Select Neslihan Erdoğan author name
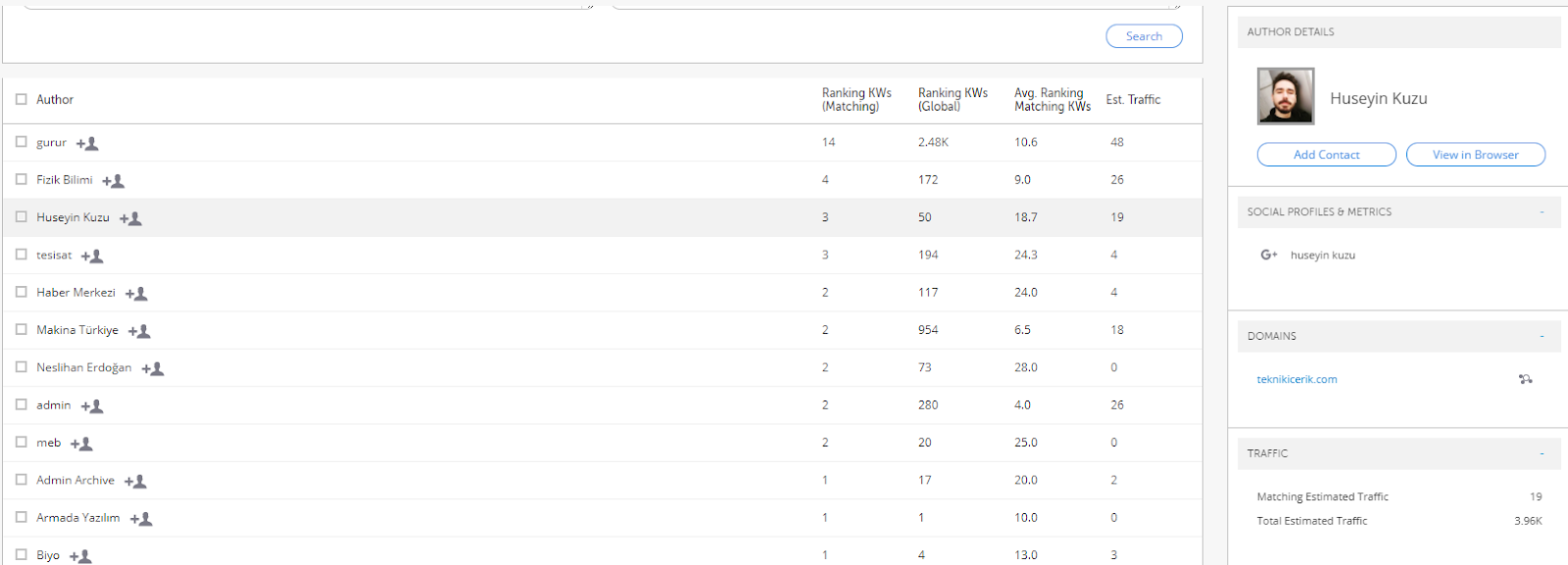 pos(83,367)
